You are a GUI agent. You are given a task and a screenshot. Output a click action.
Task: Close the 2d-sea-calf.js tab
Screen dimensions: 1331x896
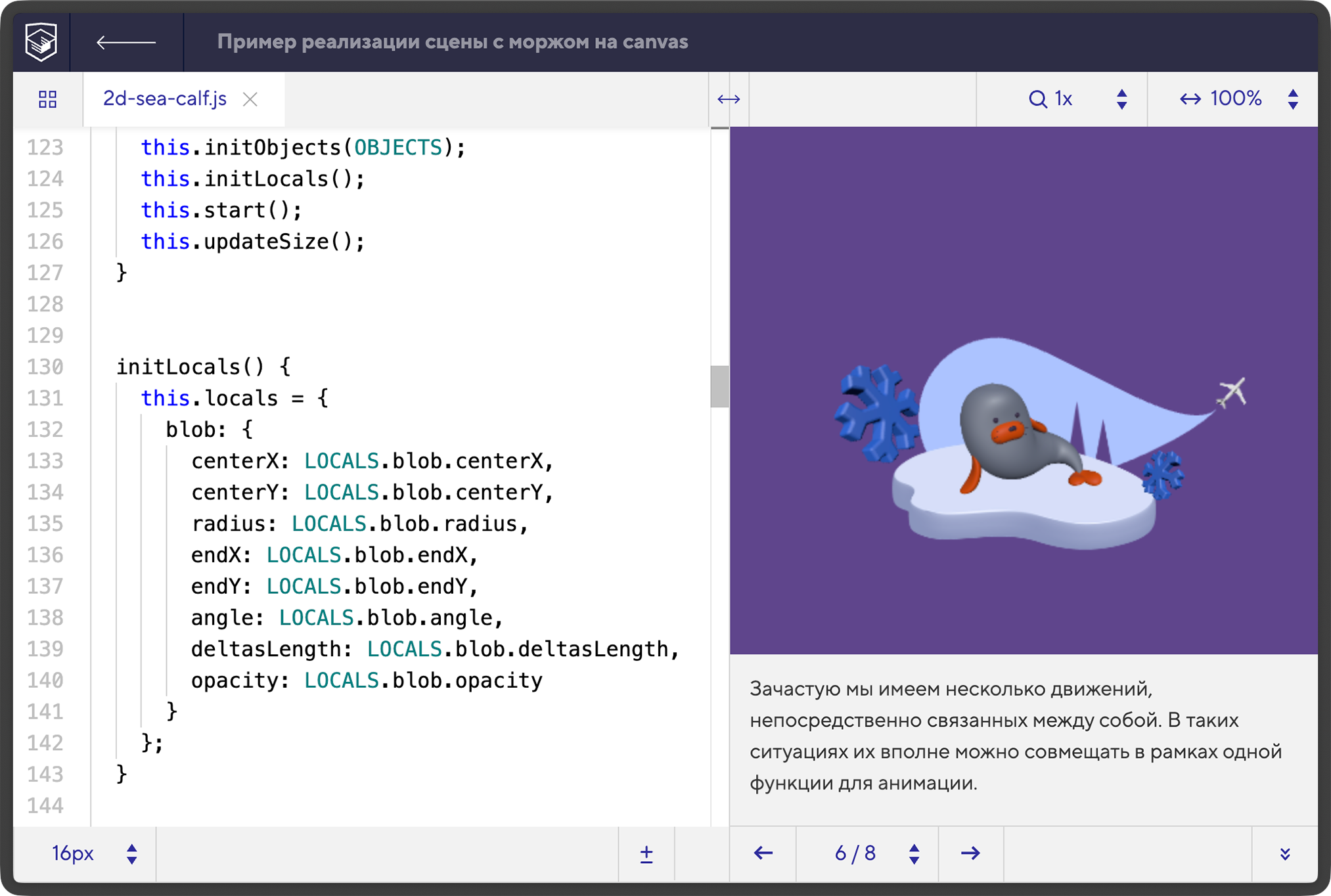coord(250,99)
